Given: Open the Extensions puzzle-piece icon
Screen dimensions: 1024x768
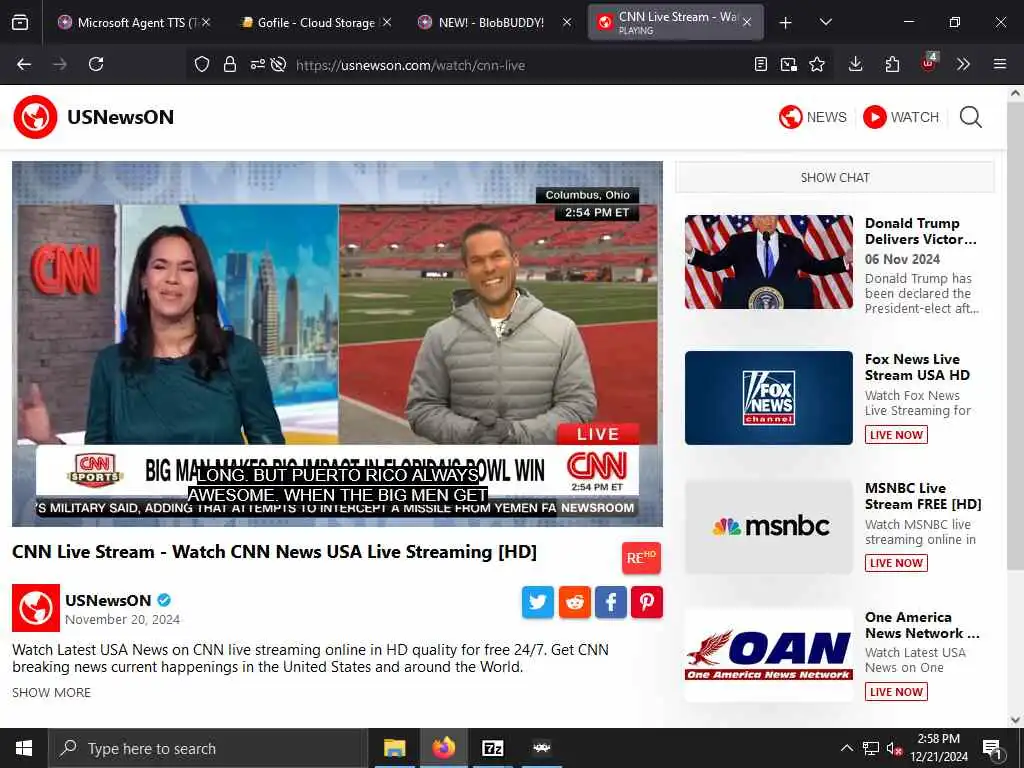Looking at the screenshot, I should click(892, 64).
